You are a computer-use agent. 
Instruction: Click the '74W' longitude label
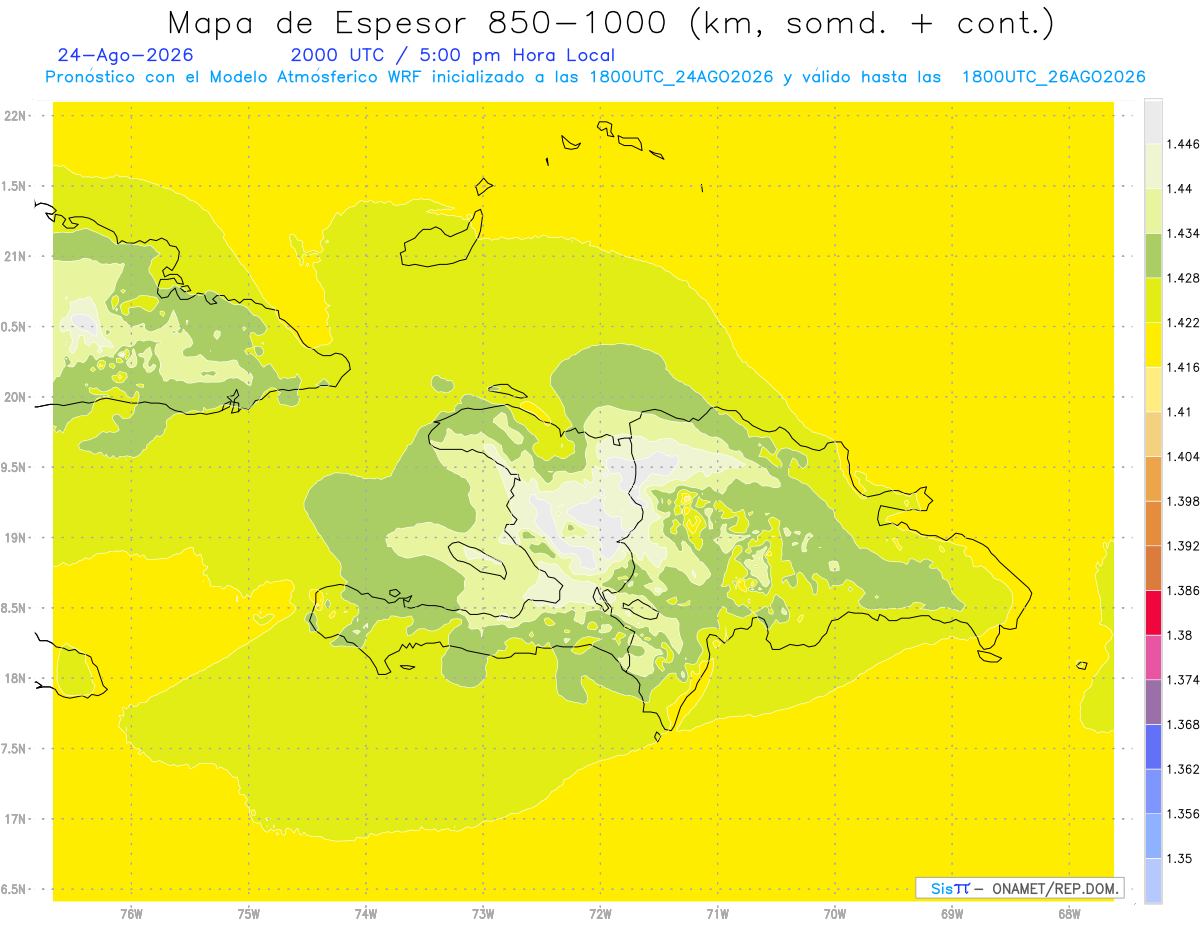pos(366,913)
